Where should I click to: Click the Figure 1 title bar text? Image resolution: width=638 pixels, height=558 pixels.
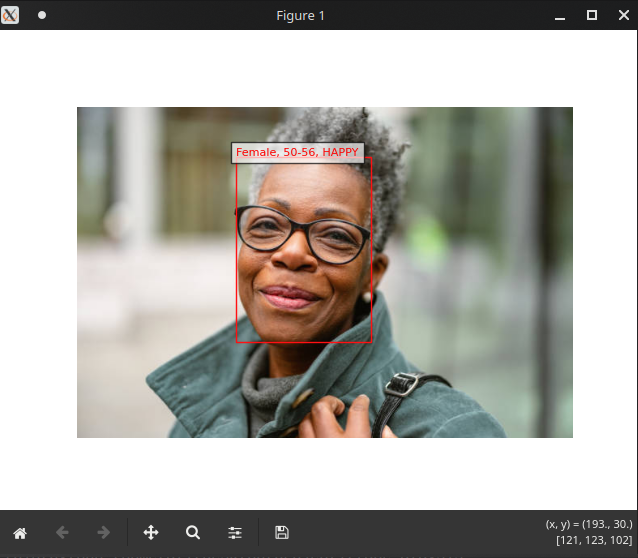pos(300,15)
